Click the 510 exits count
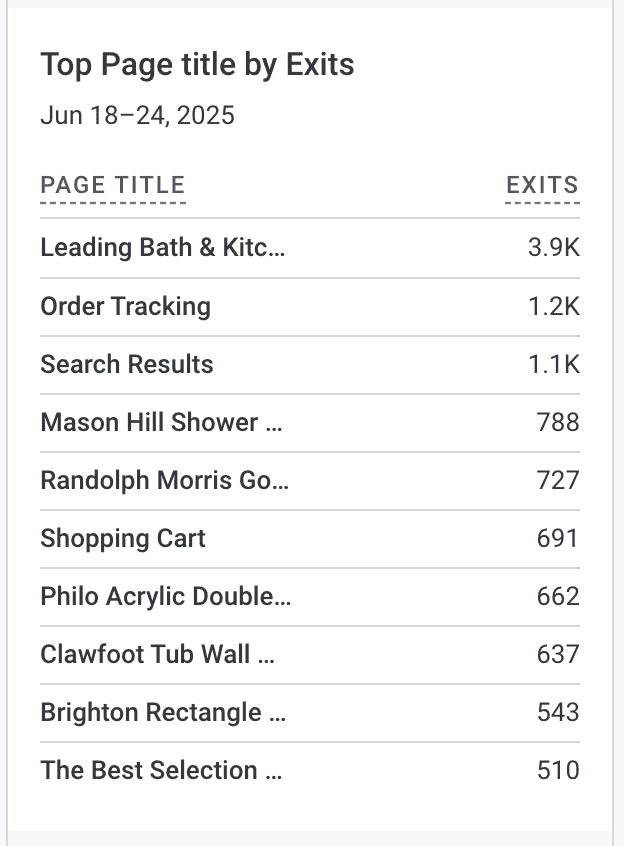Screen dimensions: 624x846 [x=558, y=770]
